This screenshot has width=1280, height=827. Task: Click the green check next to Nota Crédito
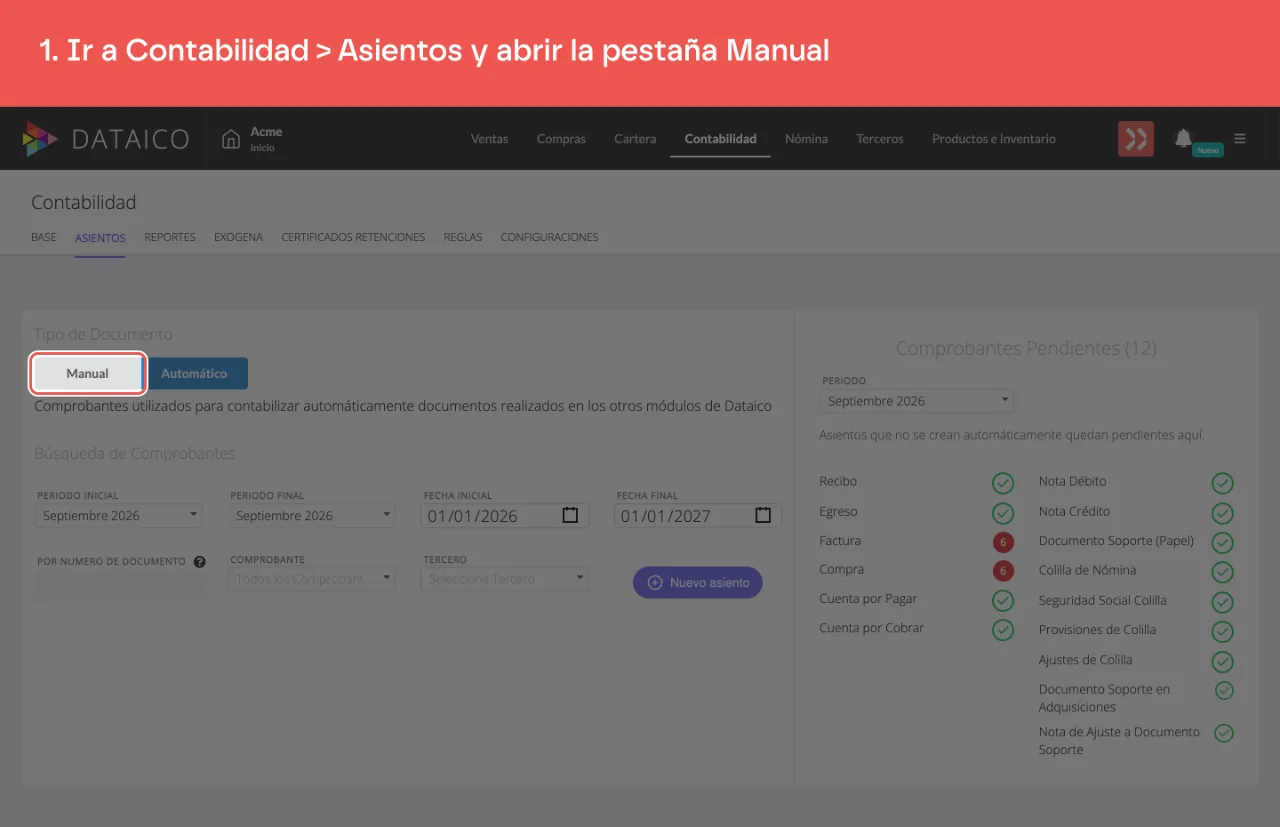(x=1222, y=513)
